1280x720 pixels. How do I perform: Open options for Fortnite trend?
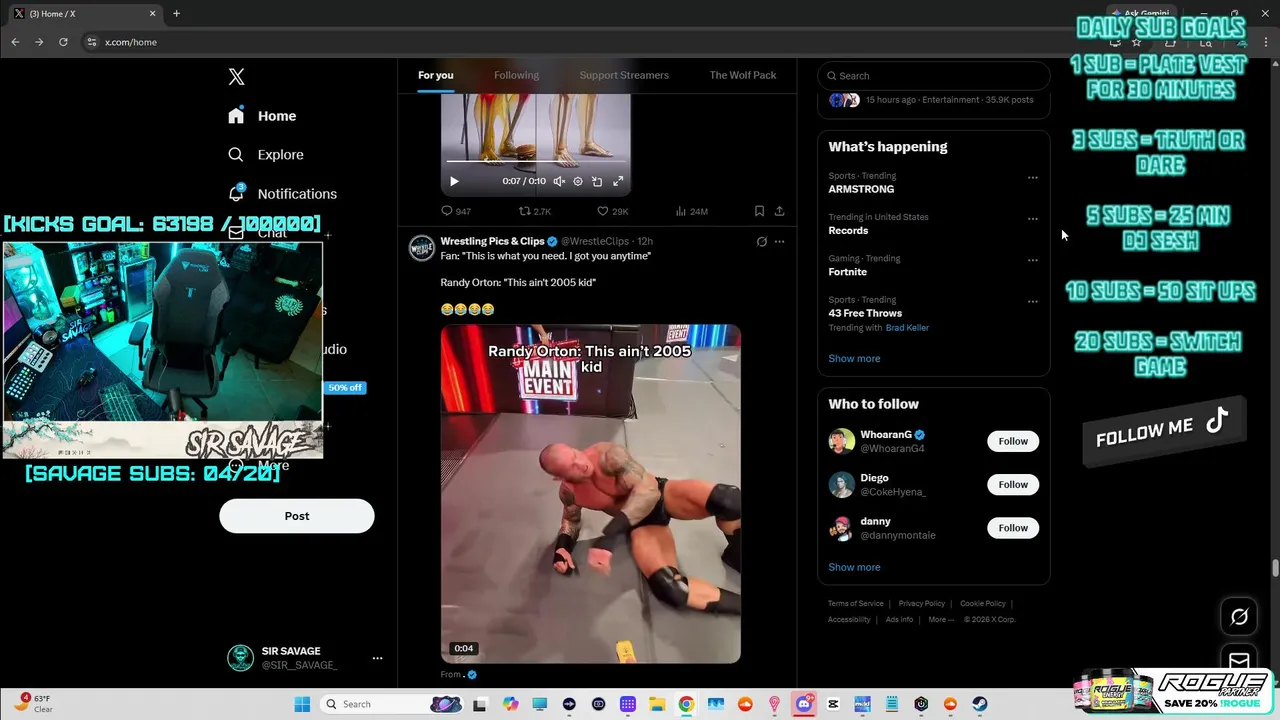point(1033,260)
